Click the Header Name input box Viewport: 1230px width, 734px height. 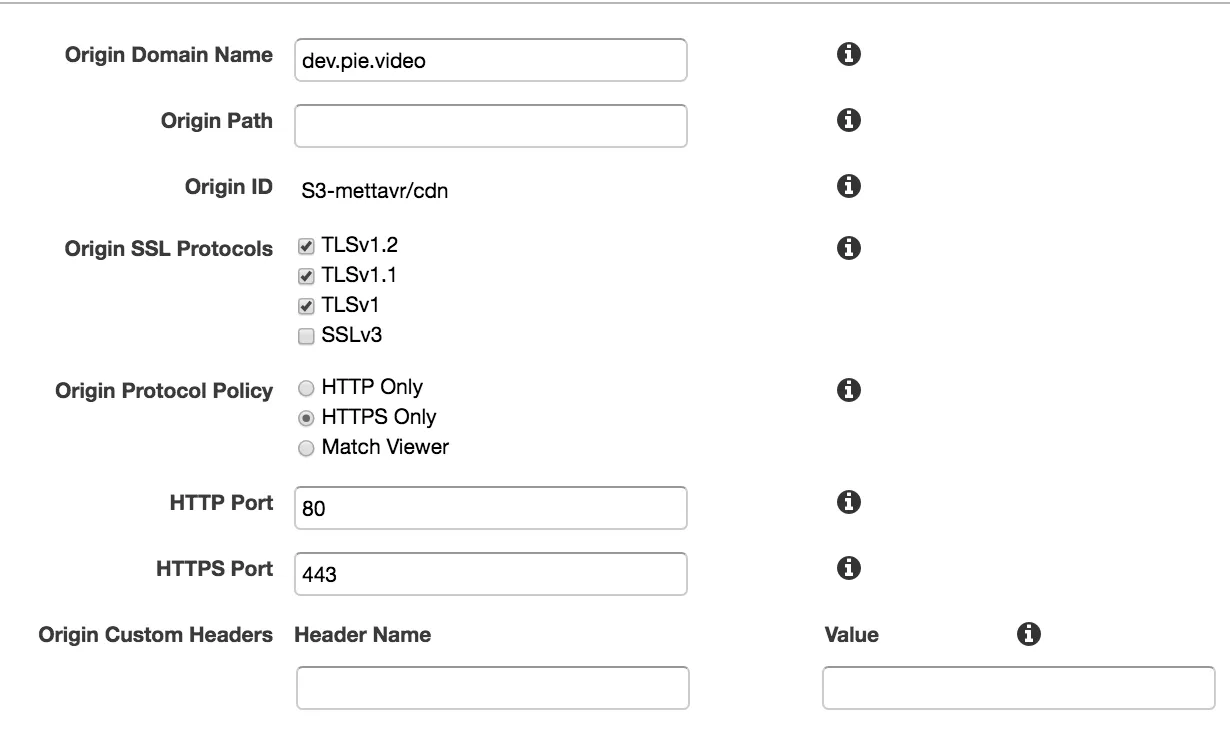coord(492,688)
